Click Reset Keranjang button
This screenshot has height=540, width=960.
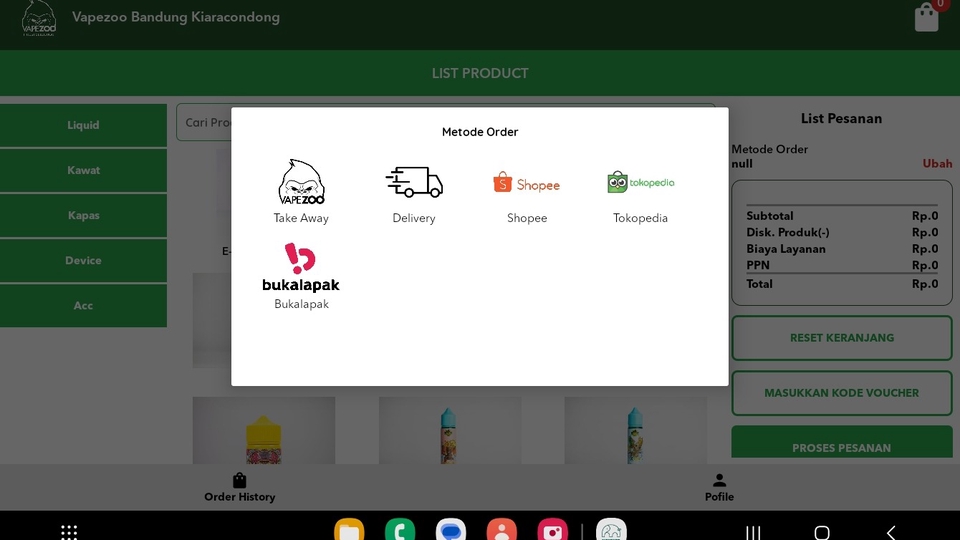point(842,338)
